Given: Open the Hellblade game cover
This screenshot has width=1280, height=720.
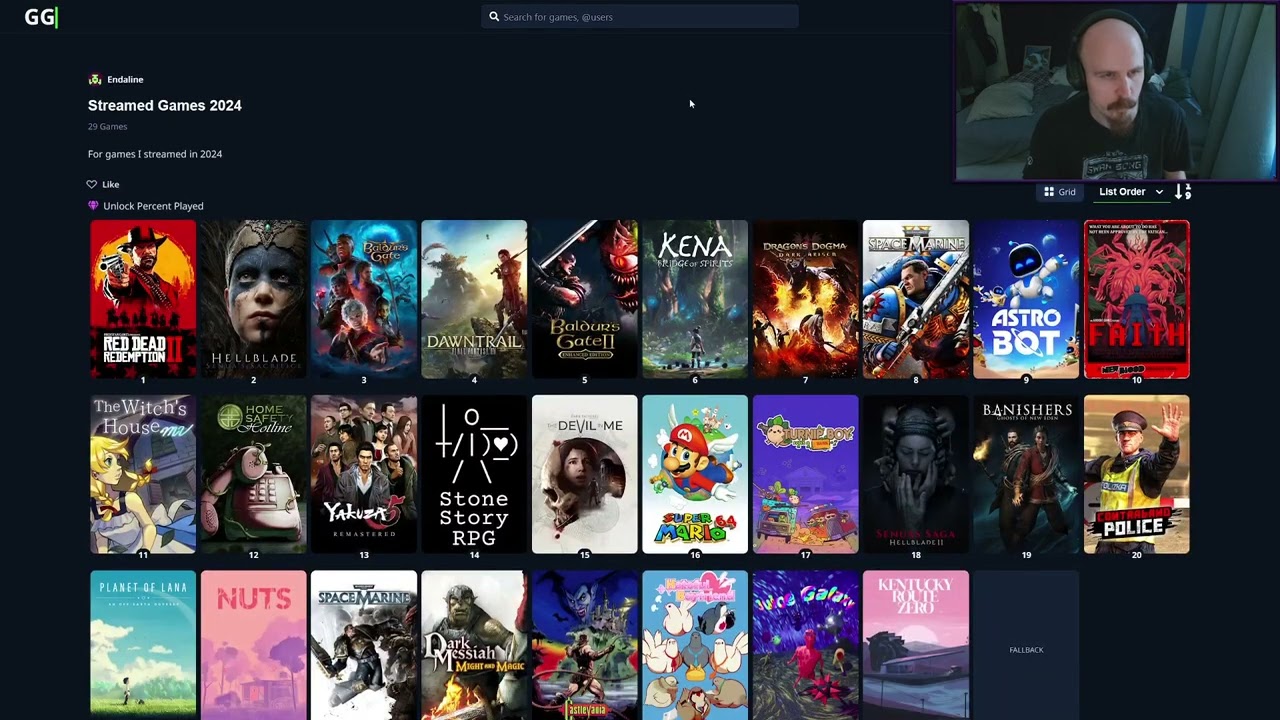Looking at the screenshot, I should click(253, 299).
